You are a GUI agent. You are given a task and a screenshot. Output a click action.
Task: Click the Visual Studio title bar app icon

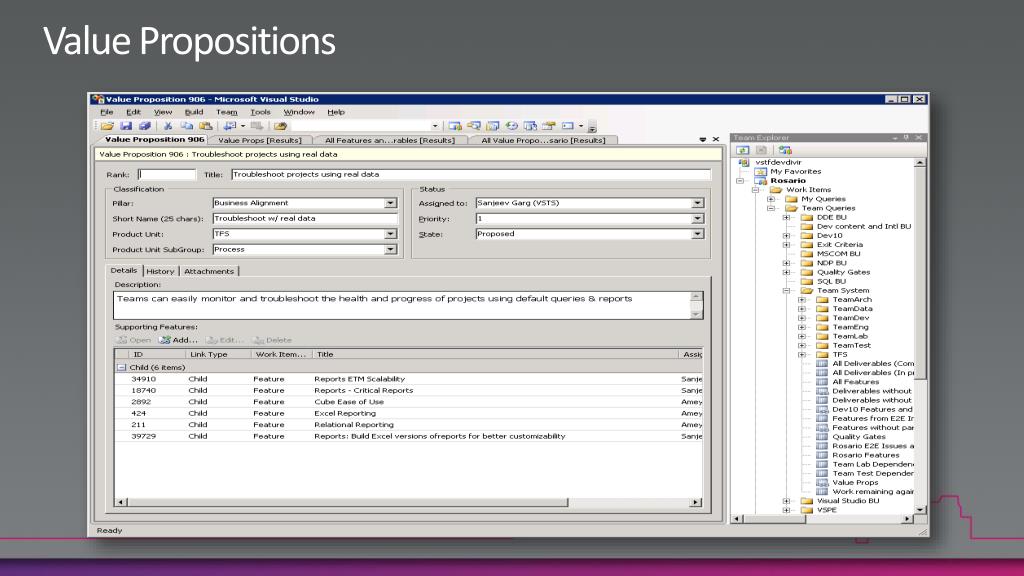pyautogui.click(x=98, y=99)
